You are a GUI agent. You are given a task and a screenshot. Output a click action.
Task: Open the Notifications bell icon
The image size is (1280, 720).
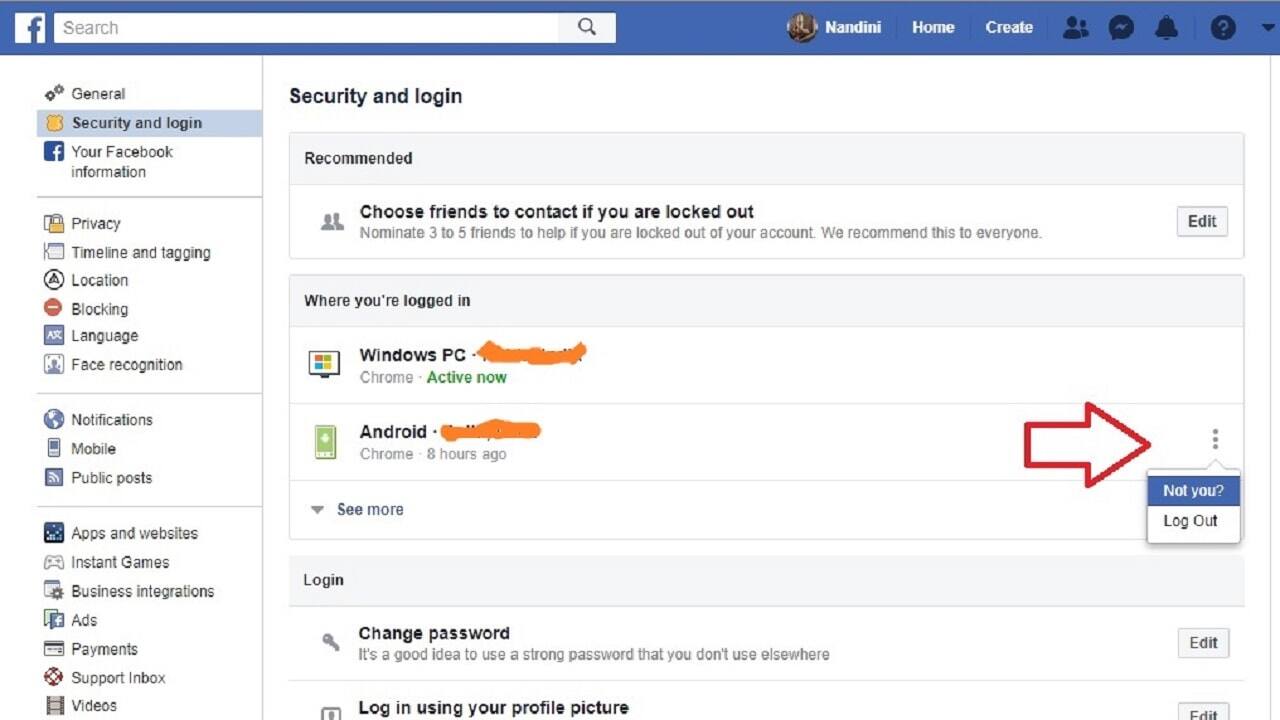1166,28
